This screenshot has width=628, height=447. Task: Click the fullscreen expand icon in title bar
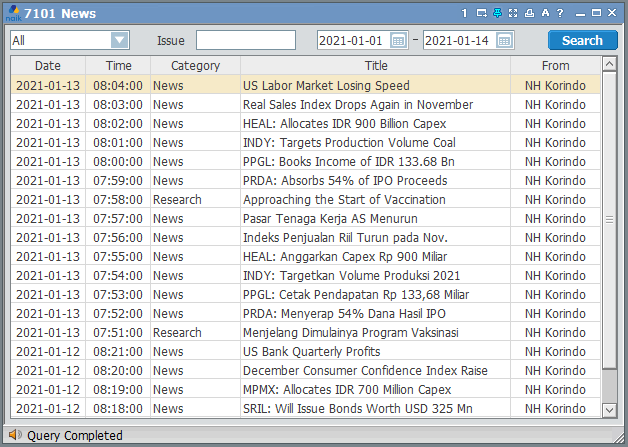(x=513, y=13)
